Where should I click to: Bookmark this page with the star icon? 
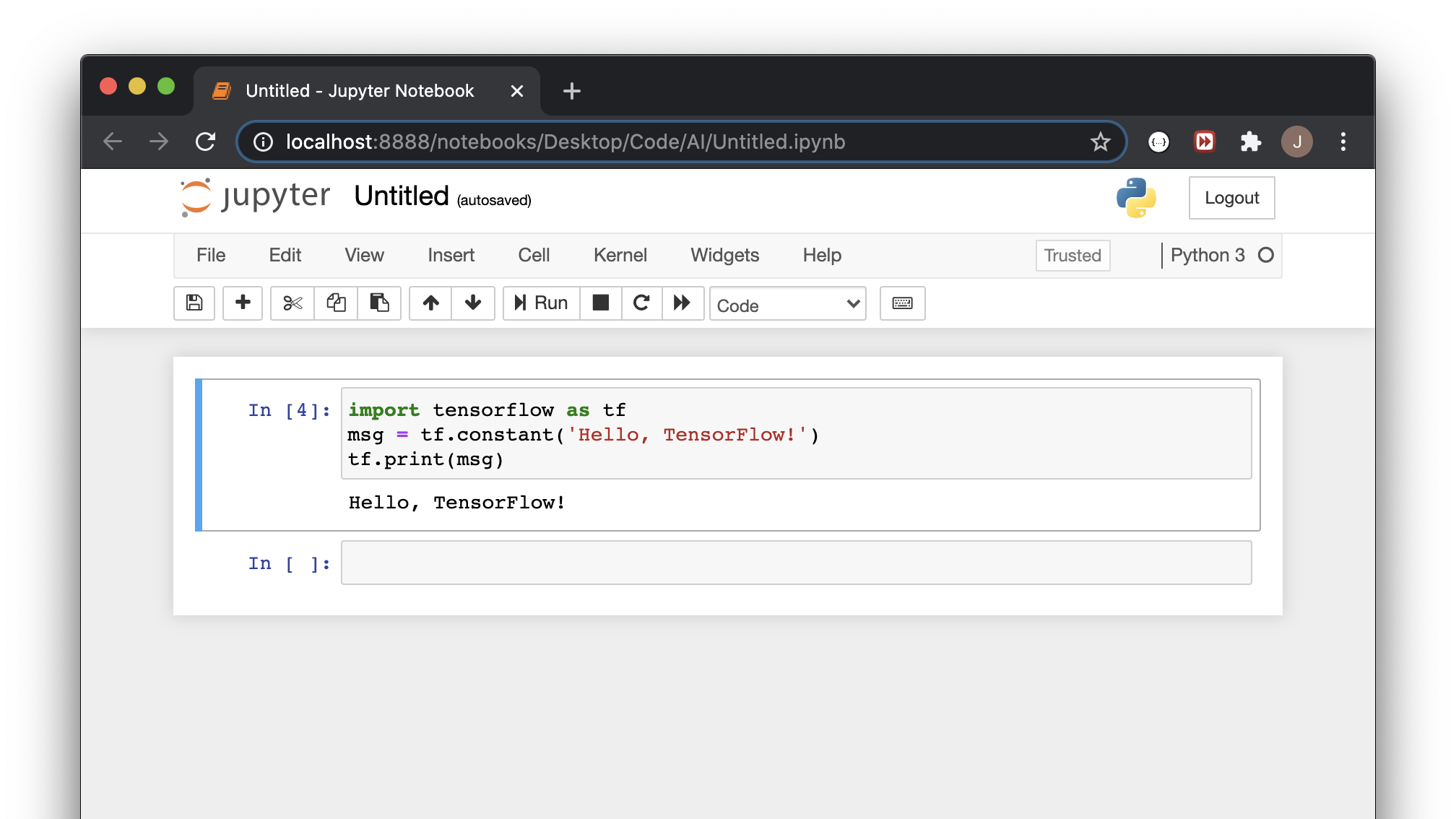1100,142
